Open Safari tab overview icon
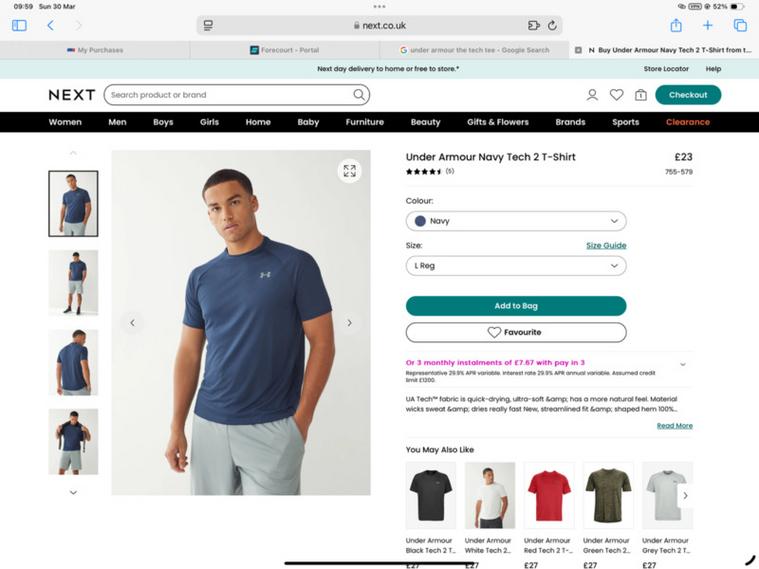 coord(740,25)
